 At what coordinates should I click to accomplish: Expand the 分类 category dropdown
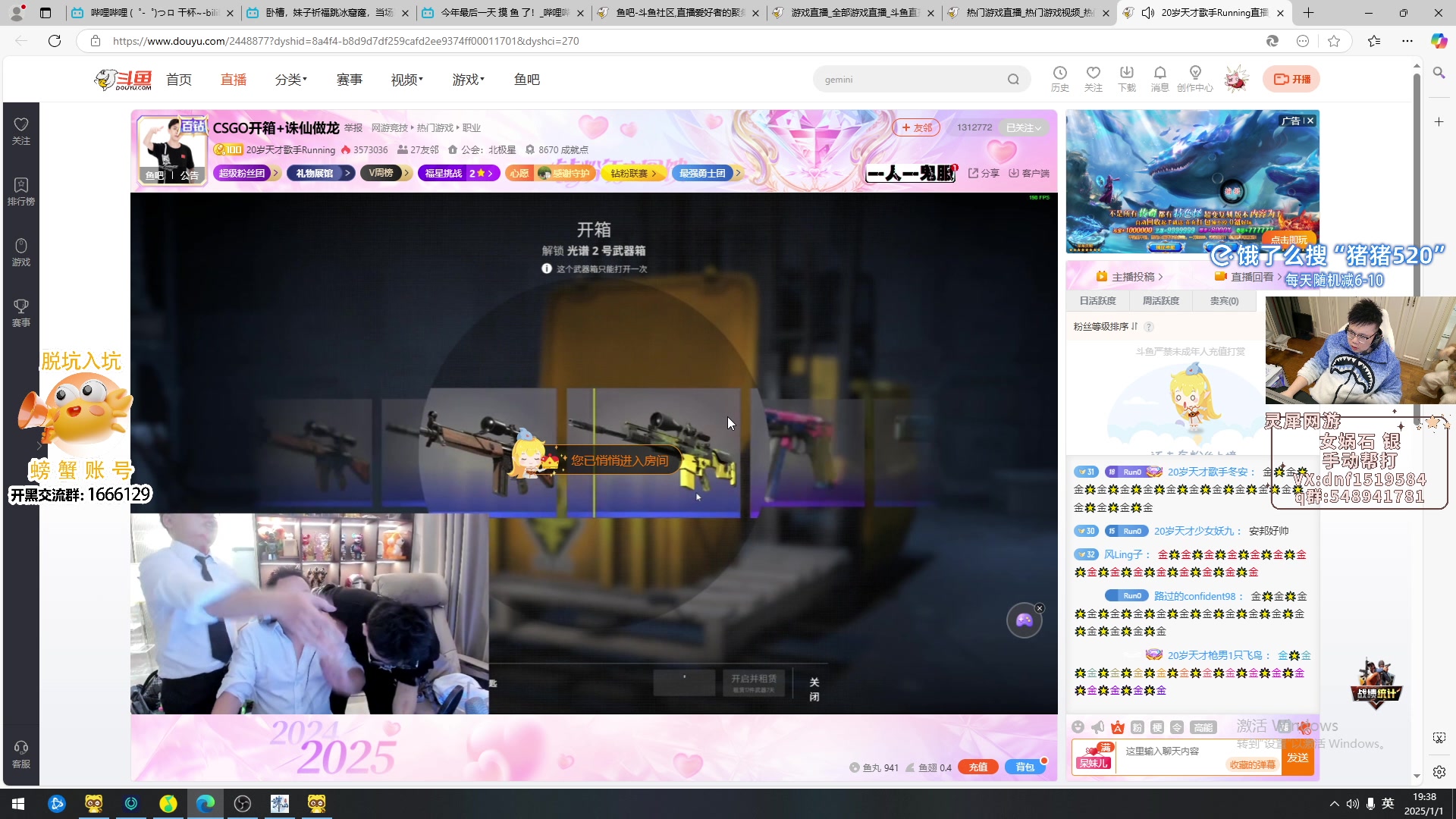[x=291, y=80]
